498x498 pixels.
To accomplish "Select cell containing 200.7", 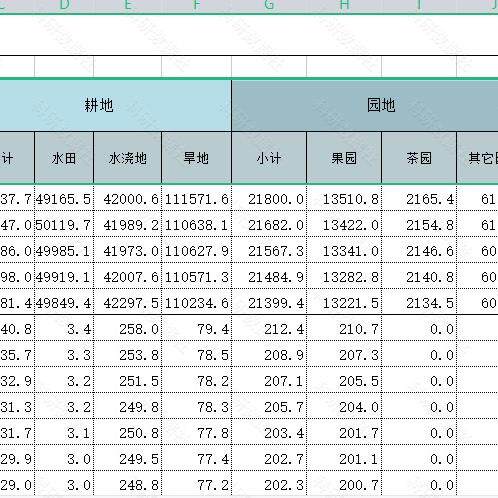I will 344,484.
